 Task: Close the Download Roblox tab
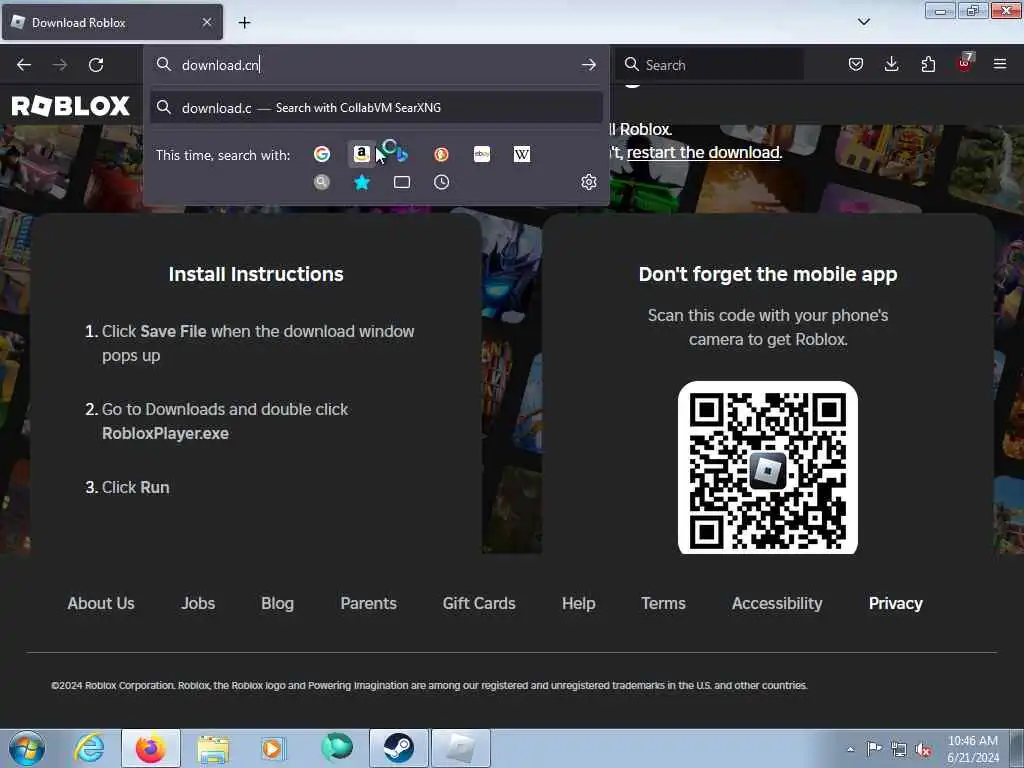coord(207,22)
